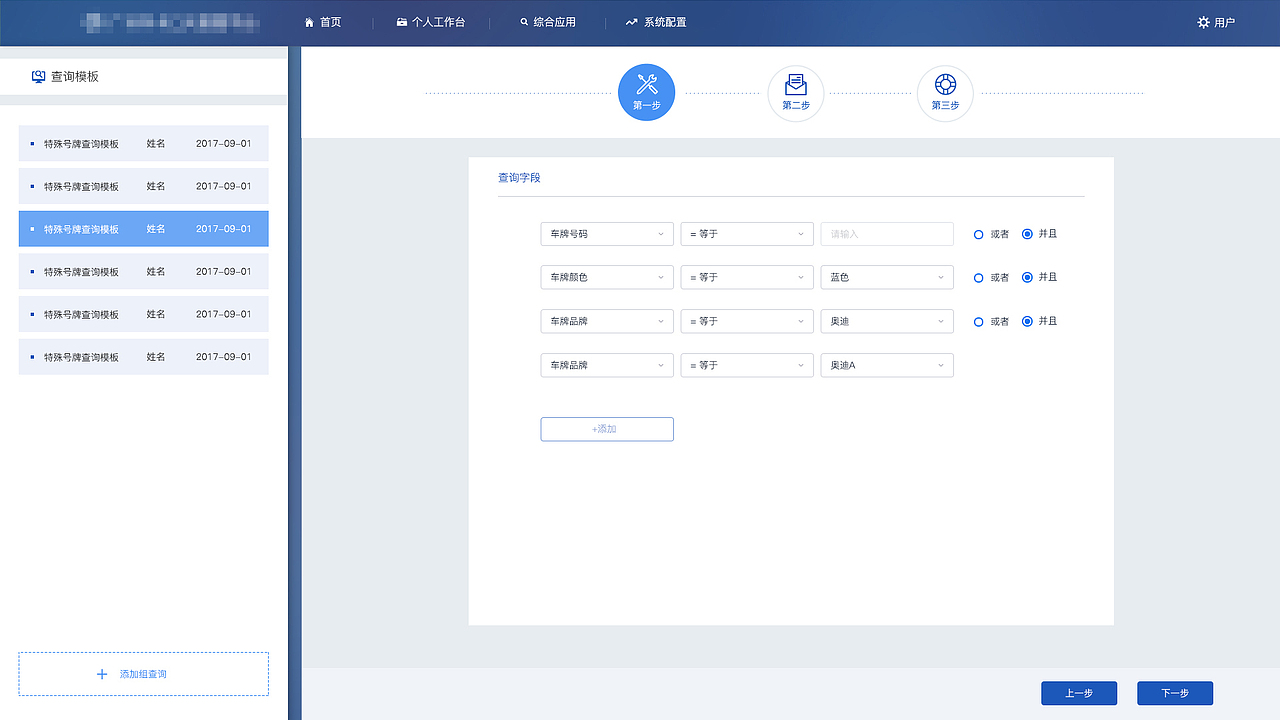
Task: Click the briefcase icon beside 个人工作台
Action: [402, 22]
